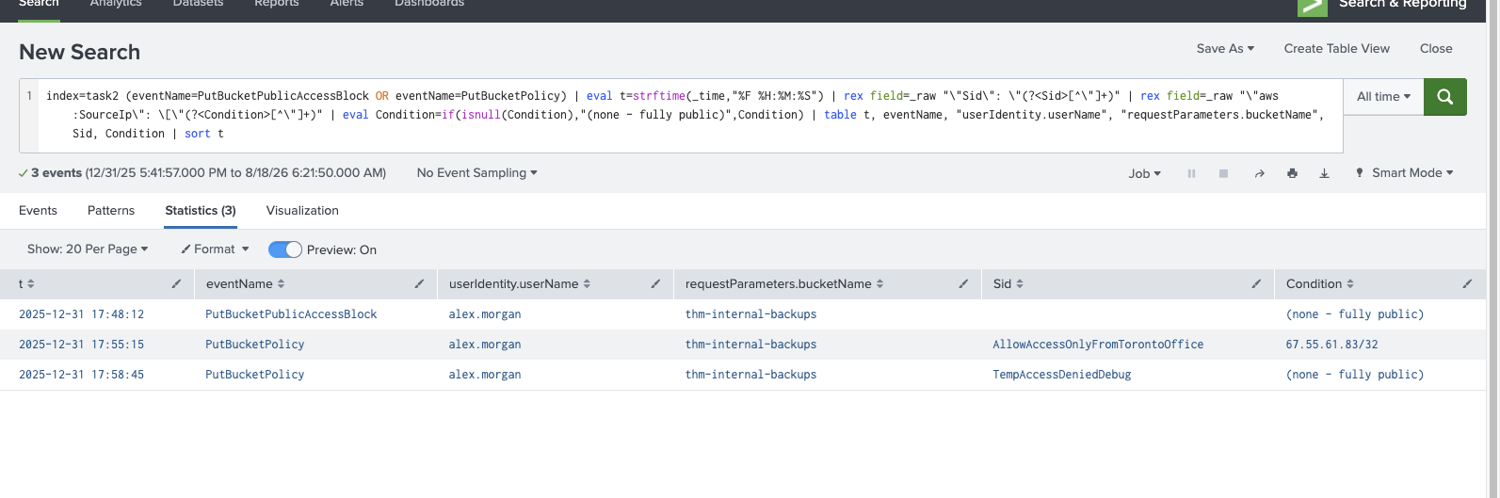This screenshot has width=1500, height=498.
Task: Open the Job menu dropdown
Action: [x=1145, y=173]
